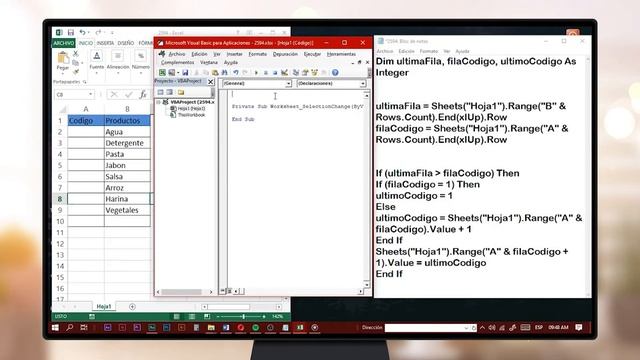Click cell containing Detergente

point(127,143)
